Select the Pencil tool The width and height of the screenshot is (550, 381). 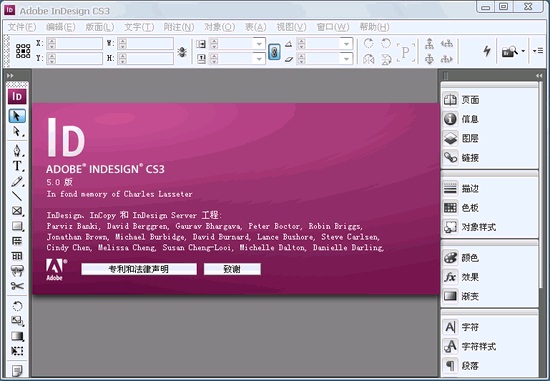click(x=17, y=181)
